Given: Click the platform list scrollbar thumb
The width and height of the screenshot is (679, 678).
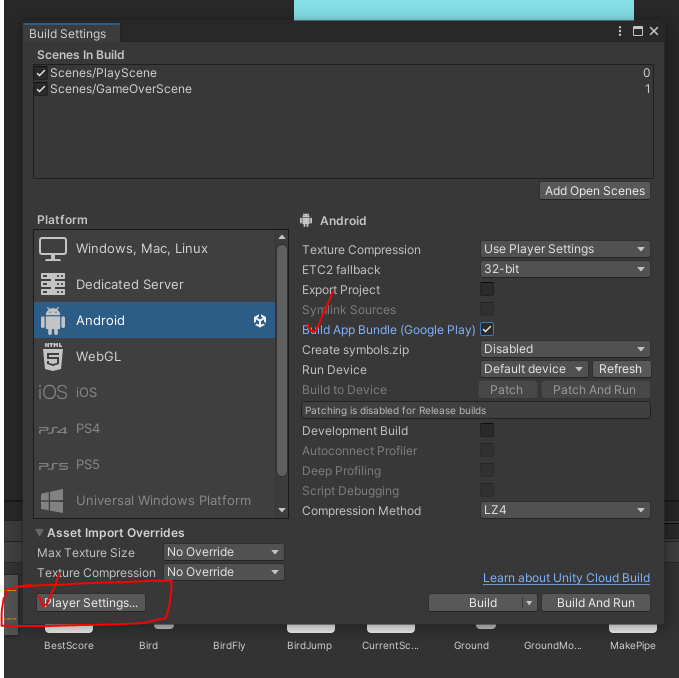Looking at the screenshot, I should pyautogui.click(x=282, y=360).
